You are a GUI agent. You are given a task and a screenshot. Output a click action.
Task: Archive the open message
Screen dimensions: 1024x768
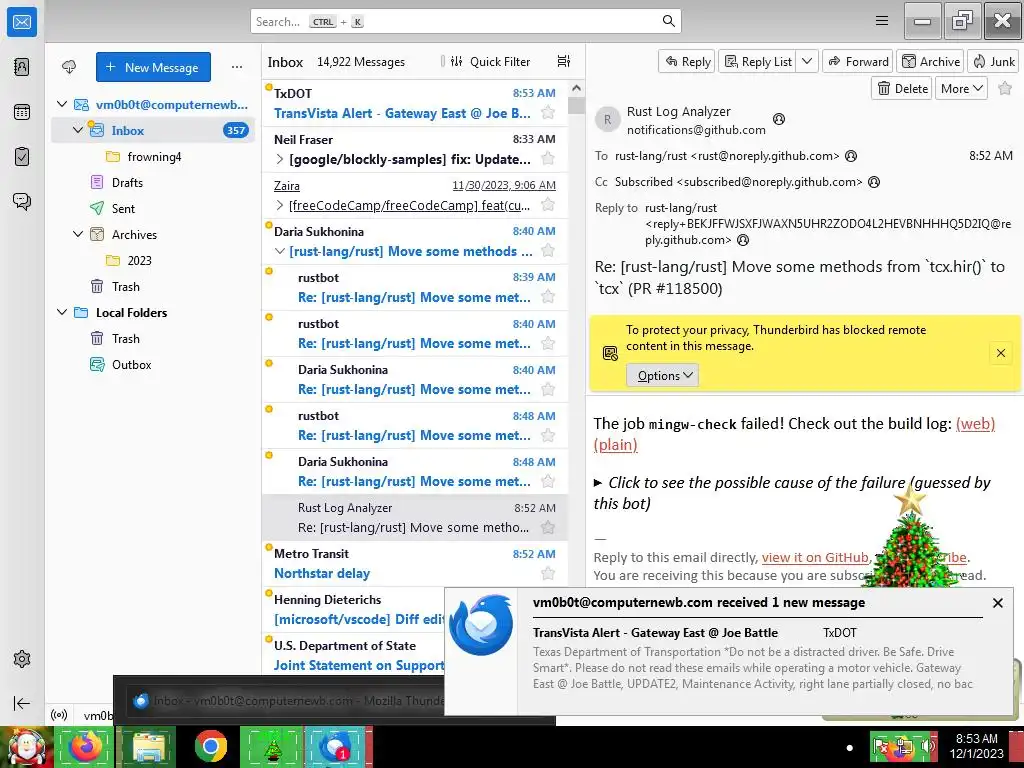coord(931,61)
